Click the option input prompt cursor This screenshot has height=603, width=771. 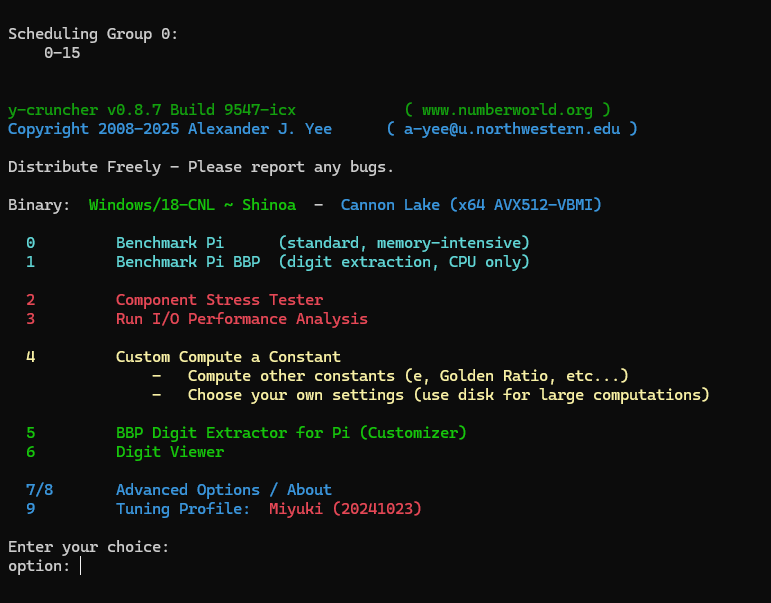81,566
